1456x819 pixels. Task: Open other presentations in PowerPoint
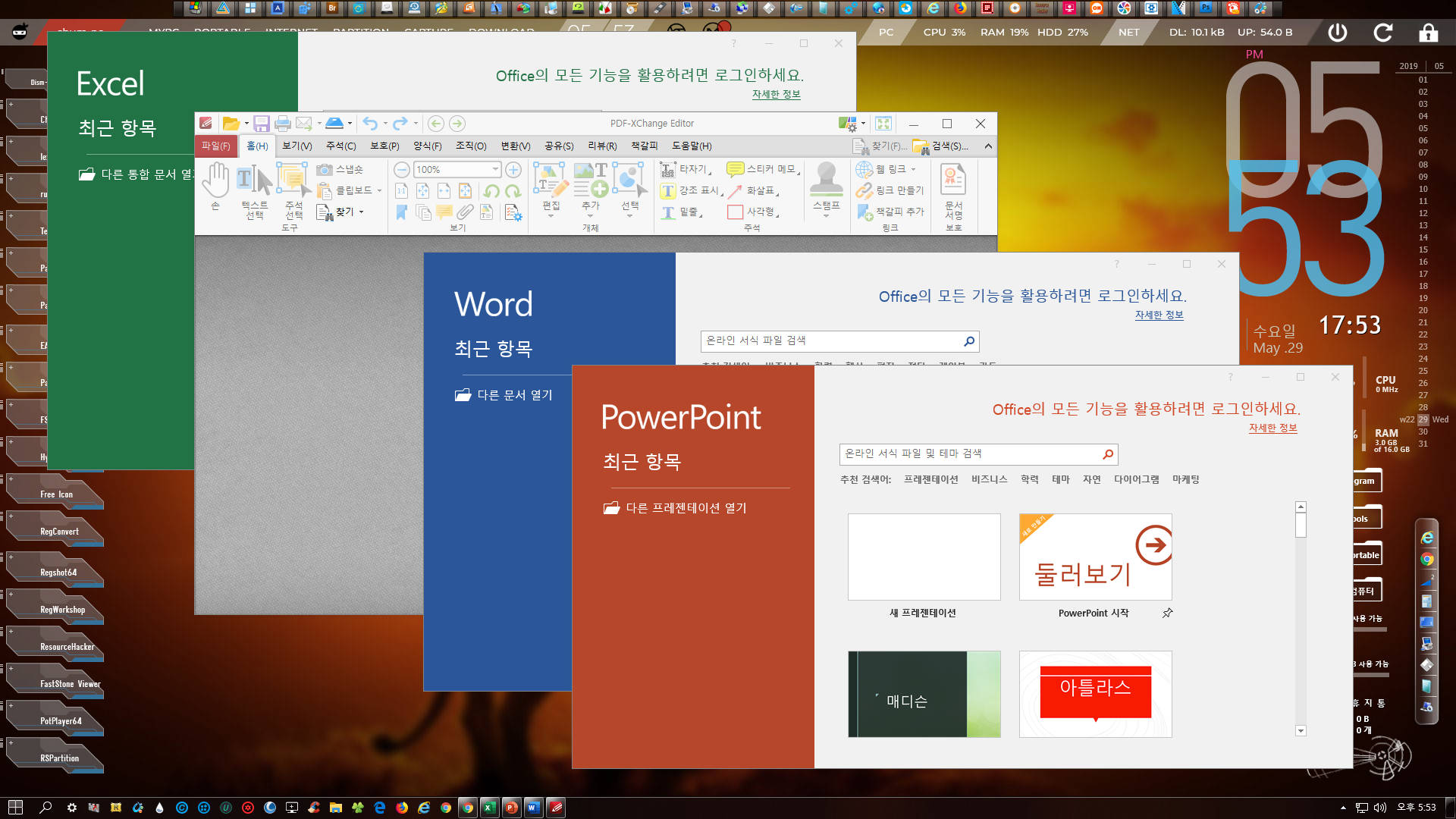point(675,508)
